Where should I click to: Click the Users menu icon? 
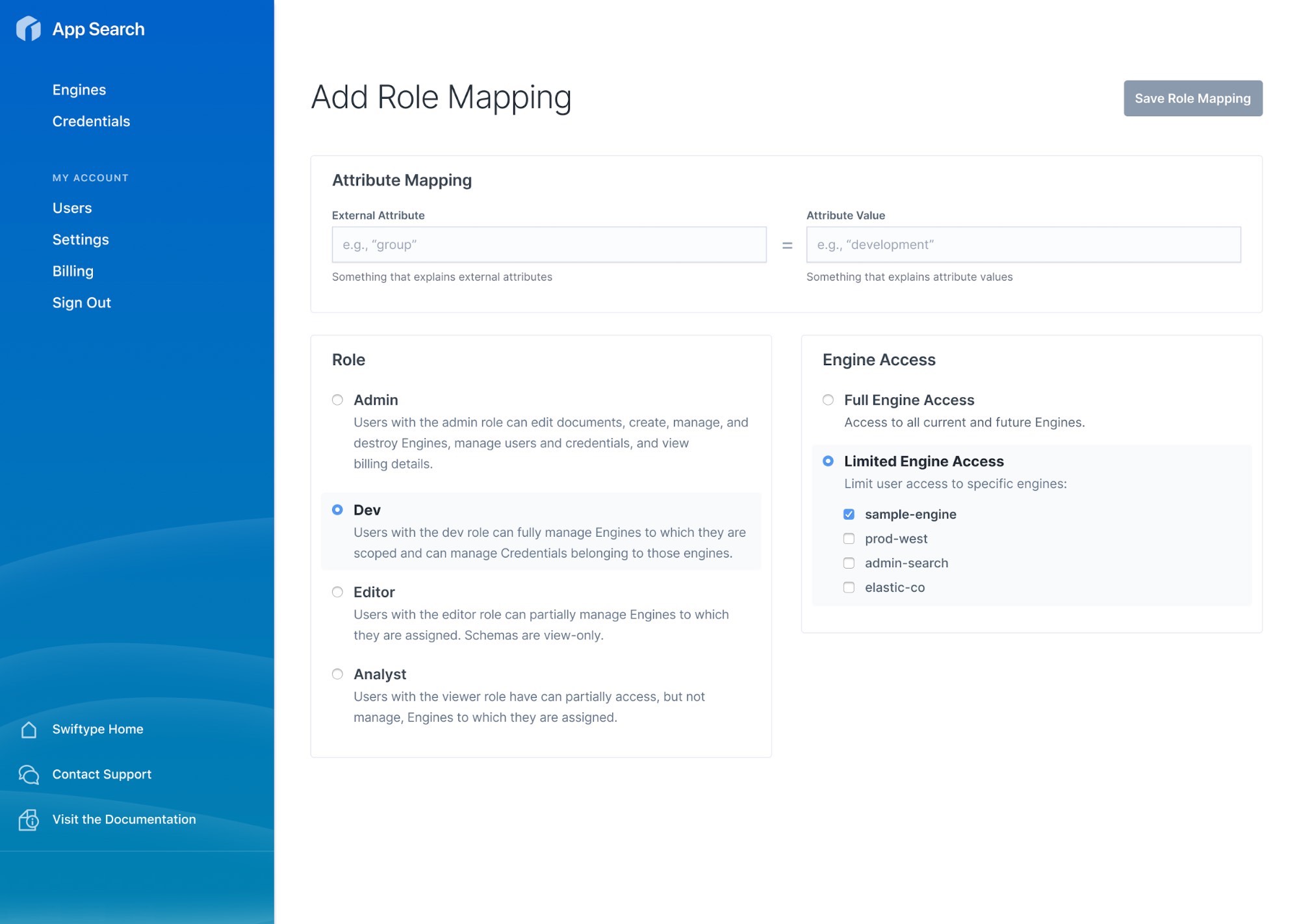click(72, 207)
